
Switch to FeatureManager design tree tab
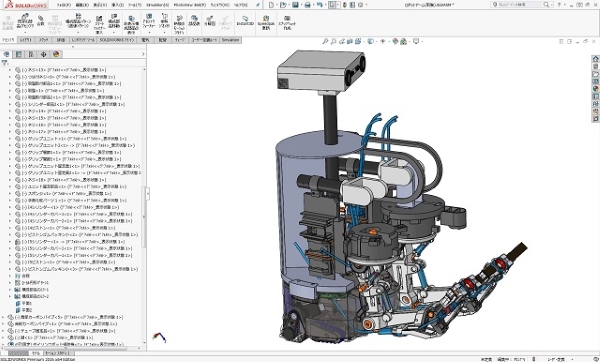[6, 54]
